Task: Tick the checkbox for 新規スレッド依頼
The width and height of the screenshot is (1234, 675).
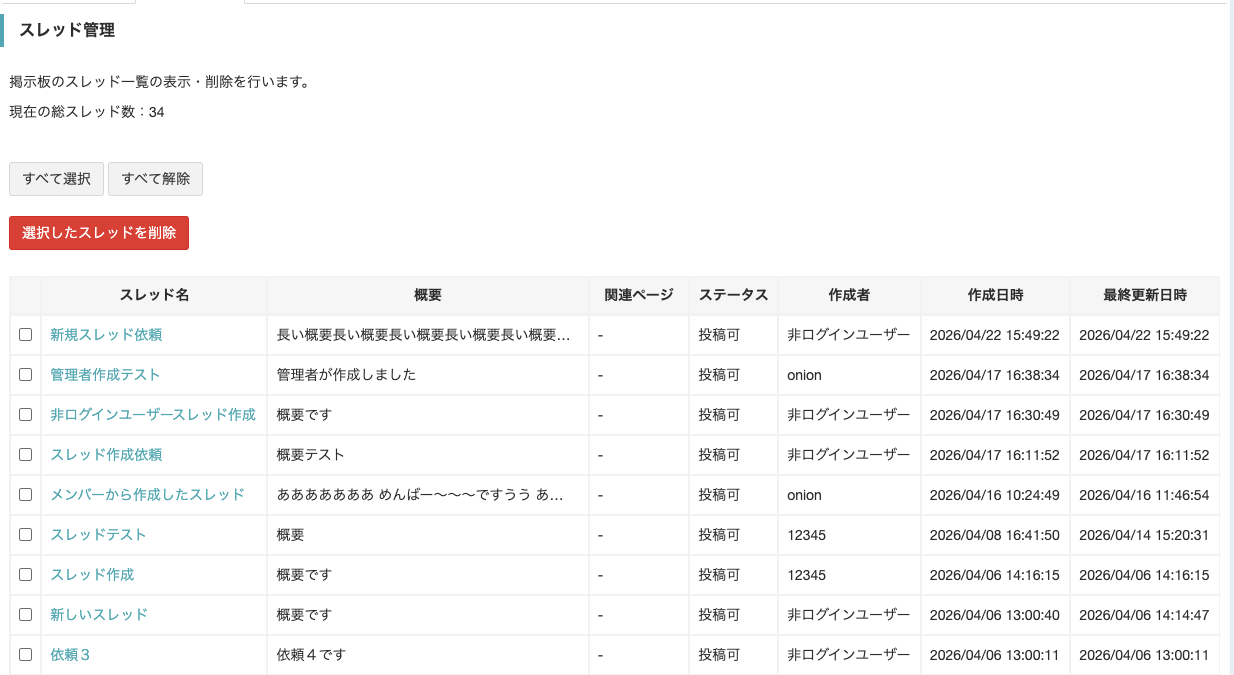Action: 26,335
